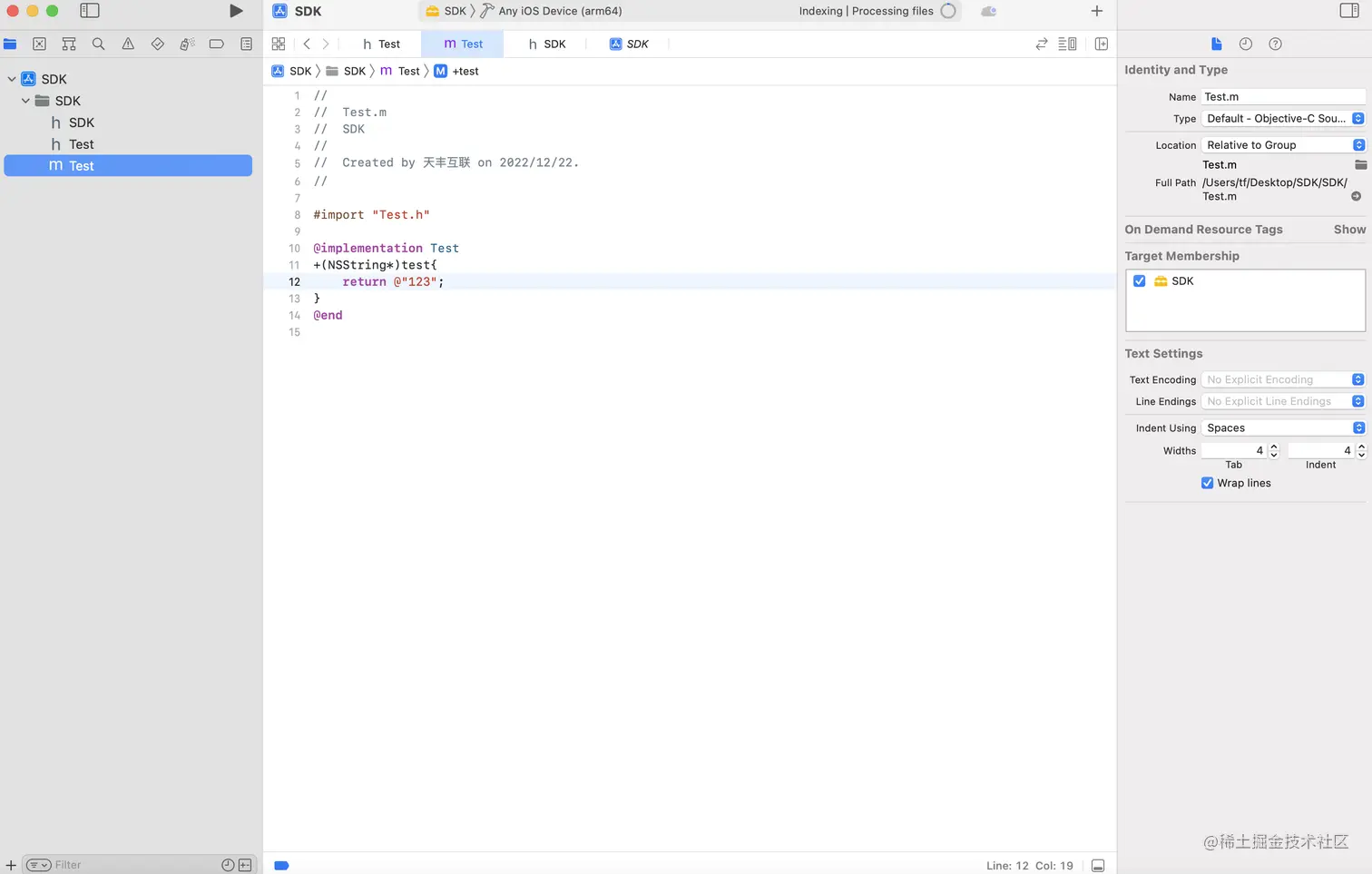This screenshot has width=1372, height=874.
Task: Show On Demand Resource Tags
Action: tap(1349, 230)
